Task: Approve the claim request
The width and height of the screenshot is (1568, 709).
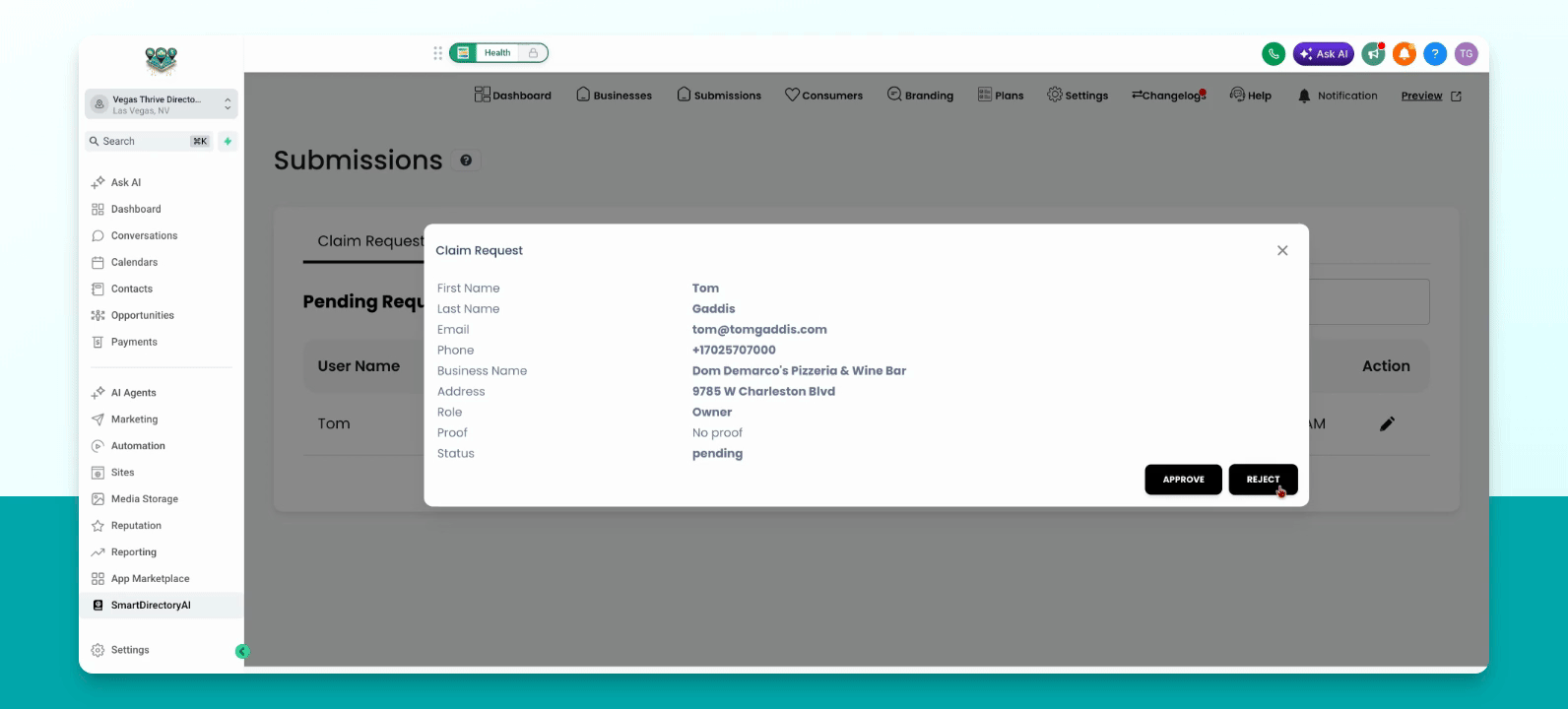Action: [1183, 480]
